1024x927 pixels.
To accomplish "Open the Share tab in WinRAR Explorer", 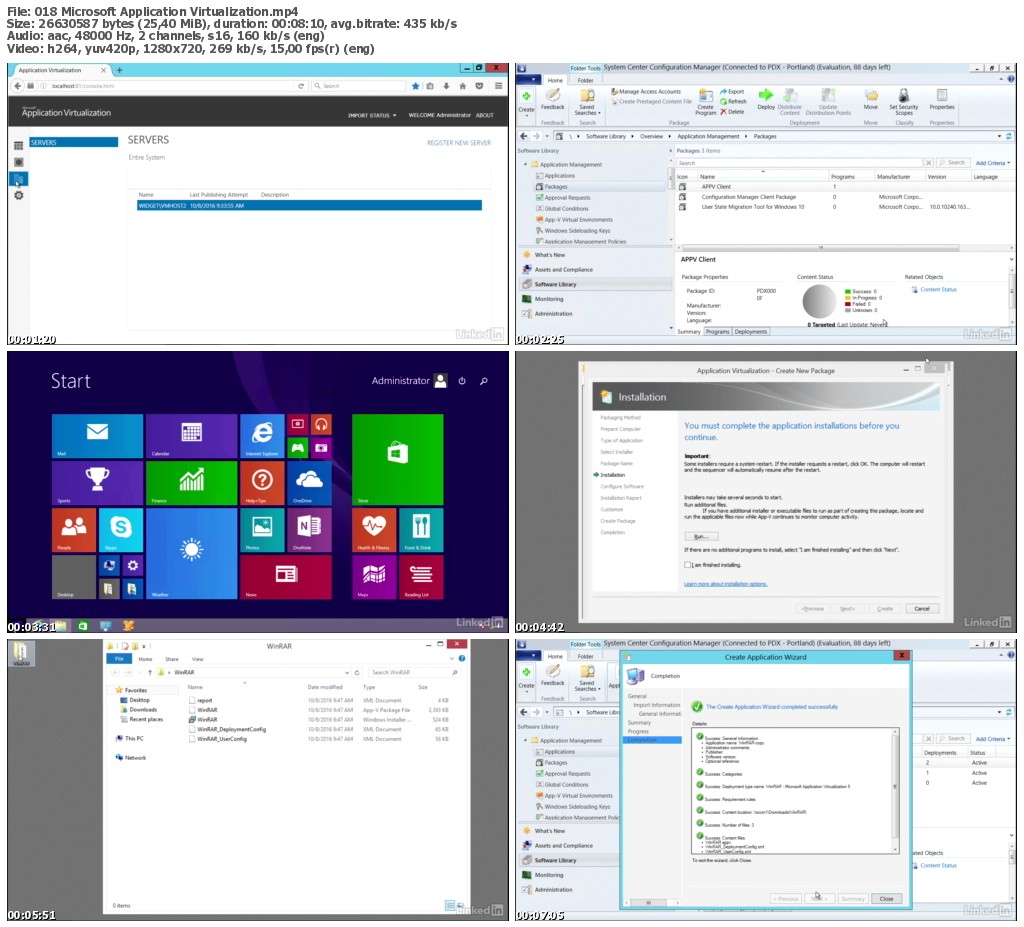I will tap(172, 659).
